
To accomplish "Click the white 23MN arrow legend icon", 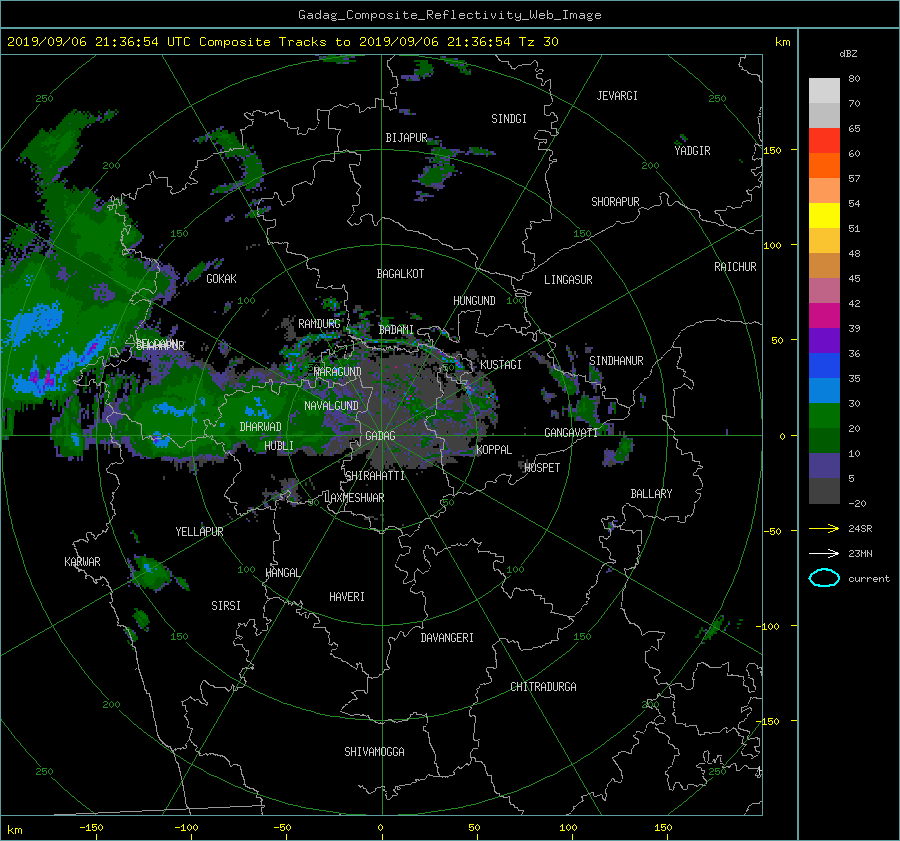I will [x=824, y=553].
